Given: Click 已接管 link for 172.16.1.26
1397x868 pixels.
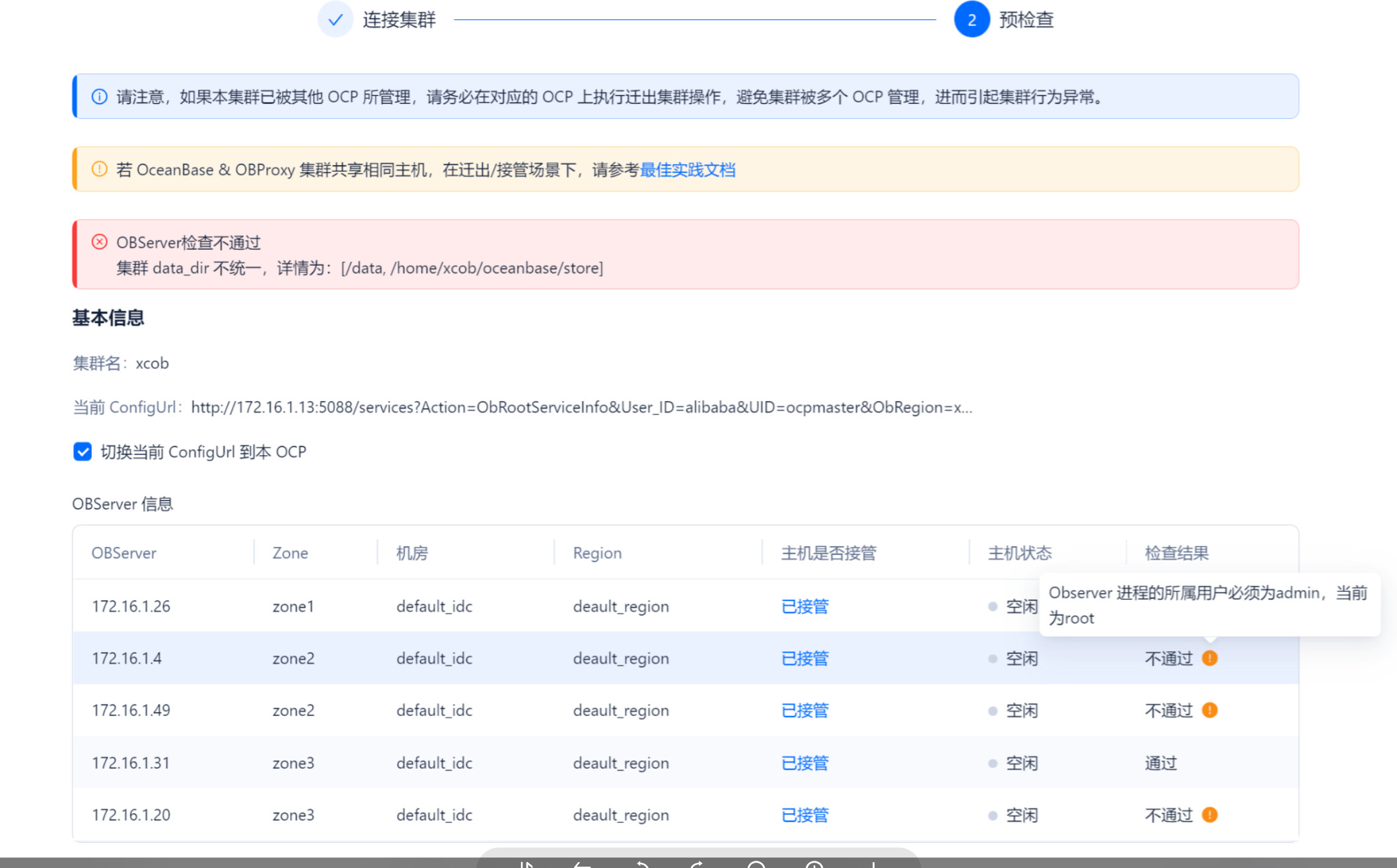Looking at the screenshot, I should coord(805,606).
